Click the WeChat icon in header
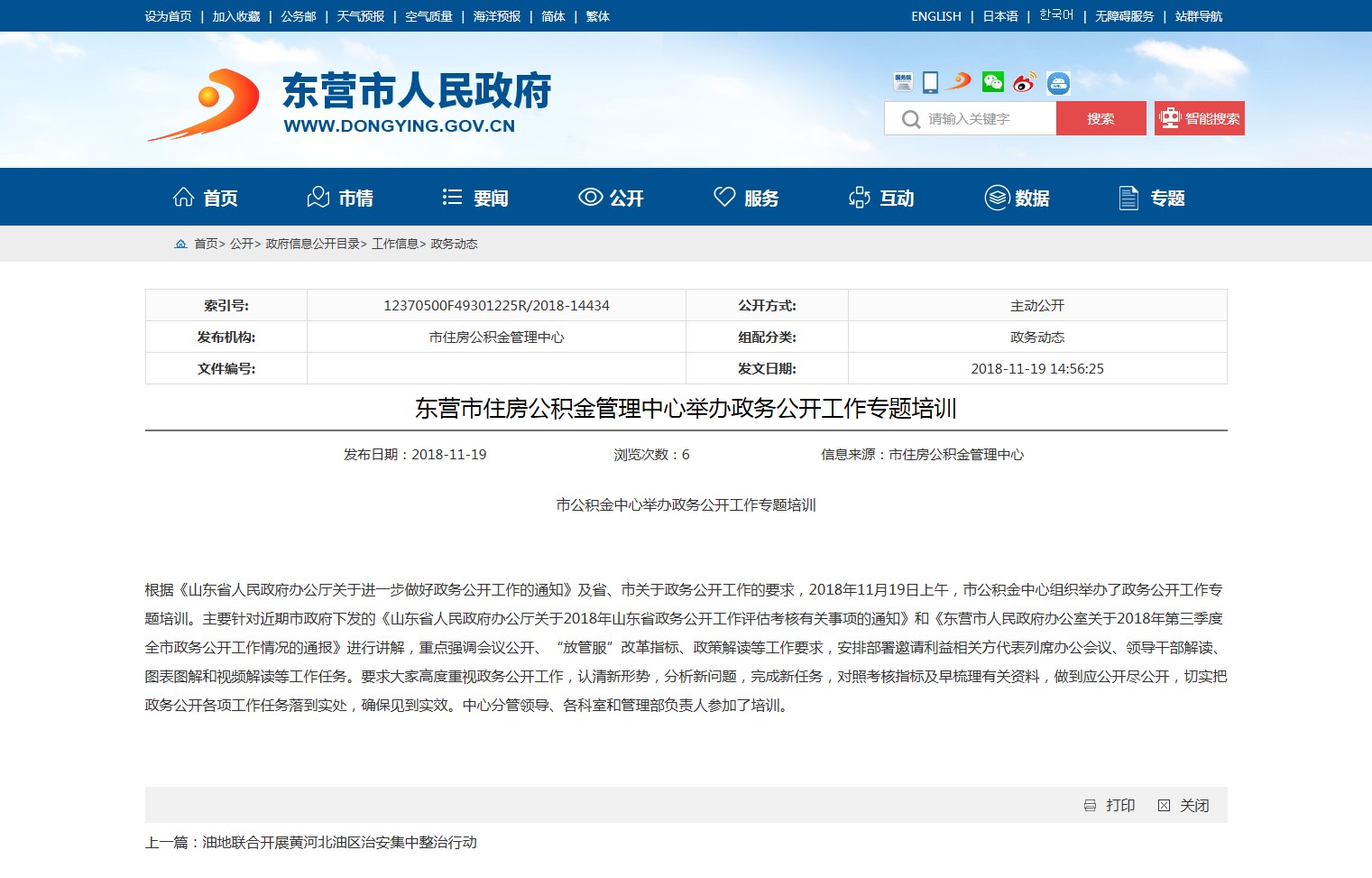 (x=992, y=82)
